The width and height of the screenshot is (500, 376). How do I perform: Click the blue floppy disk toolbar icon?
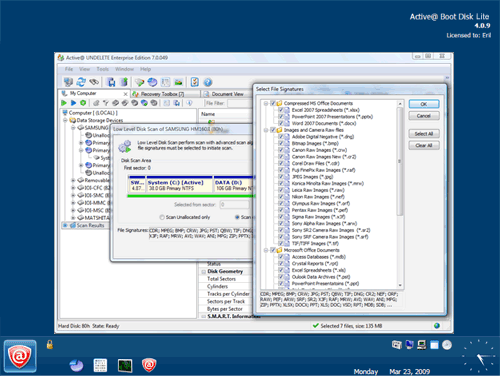pyautogui.click(x=111, y=82)
